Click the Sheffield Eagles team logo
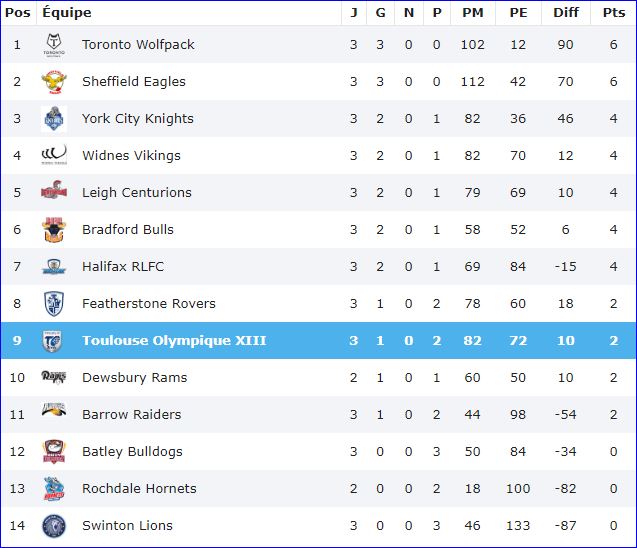Screen dimensions: 637x548 click(54, 82)
